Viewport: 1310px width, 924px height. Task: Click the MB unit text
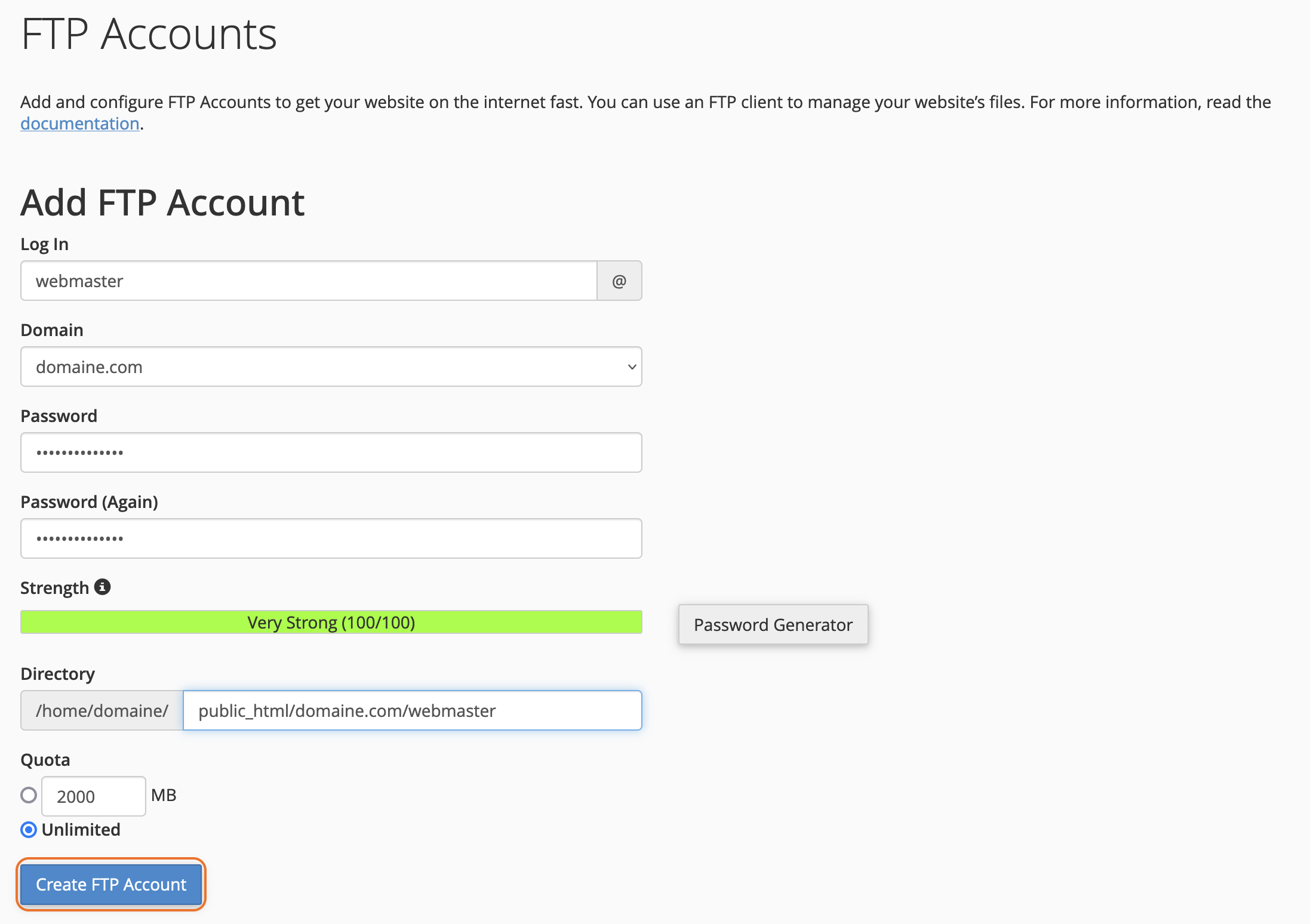click(164, 795)
